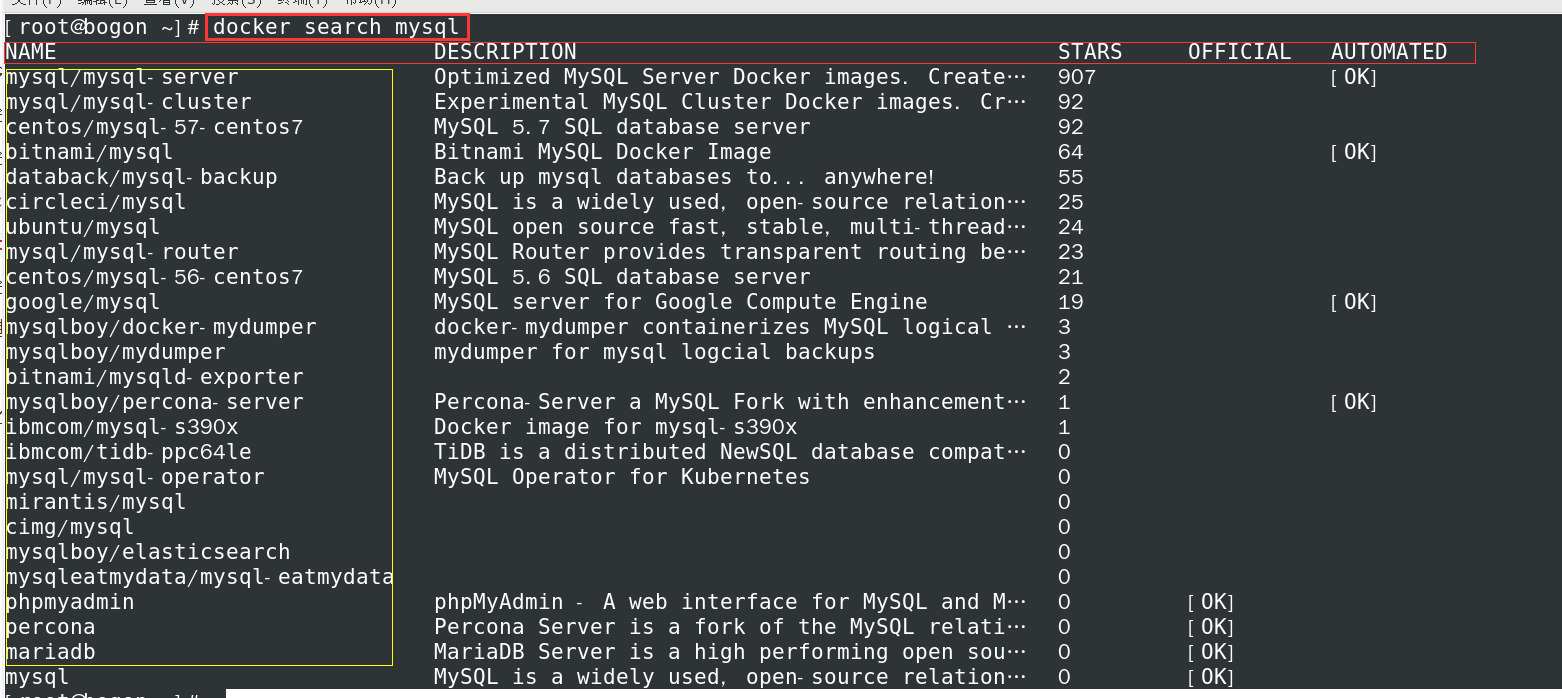Select the 'mysql/mysql-operator' name
1562x698 pixels.
(135, 477)
